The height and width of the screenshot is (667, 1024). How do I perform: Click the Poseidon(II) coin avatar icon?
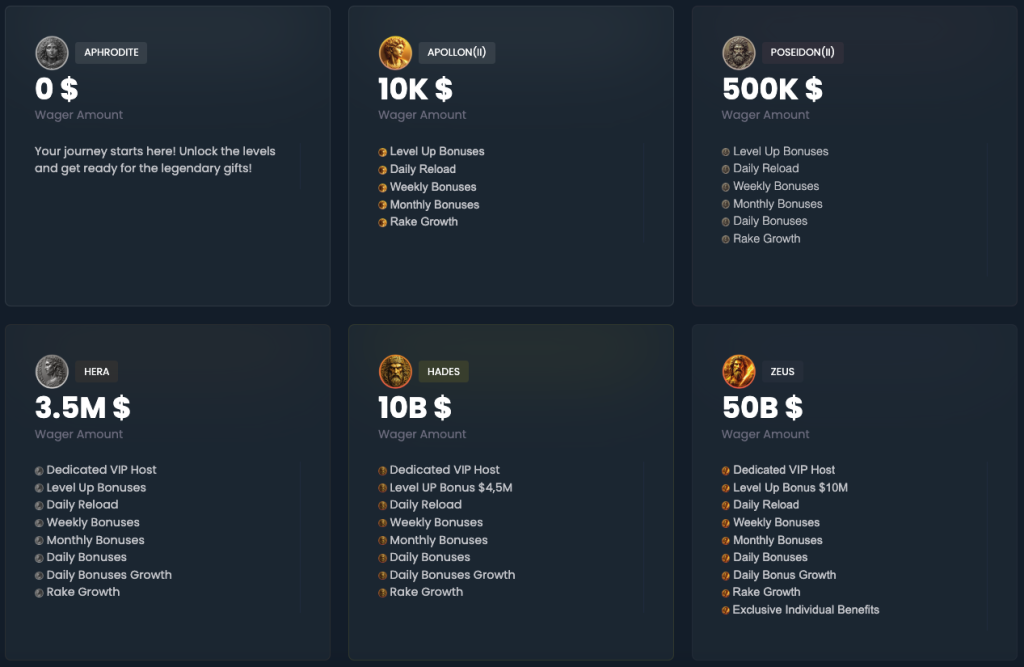740,52
